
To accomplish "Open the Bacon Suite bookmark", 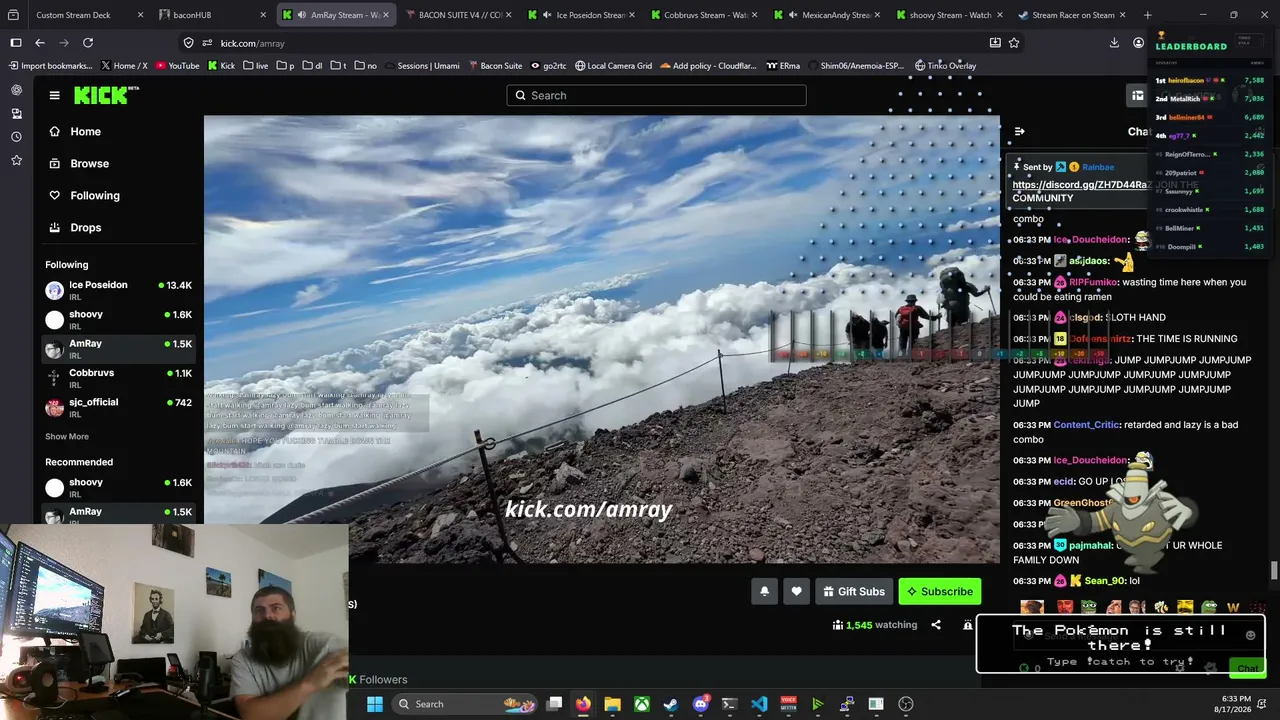I will point(494,66).
